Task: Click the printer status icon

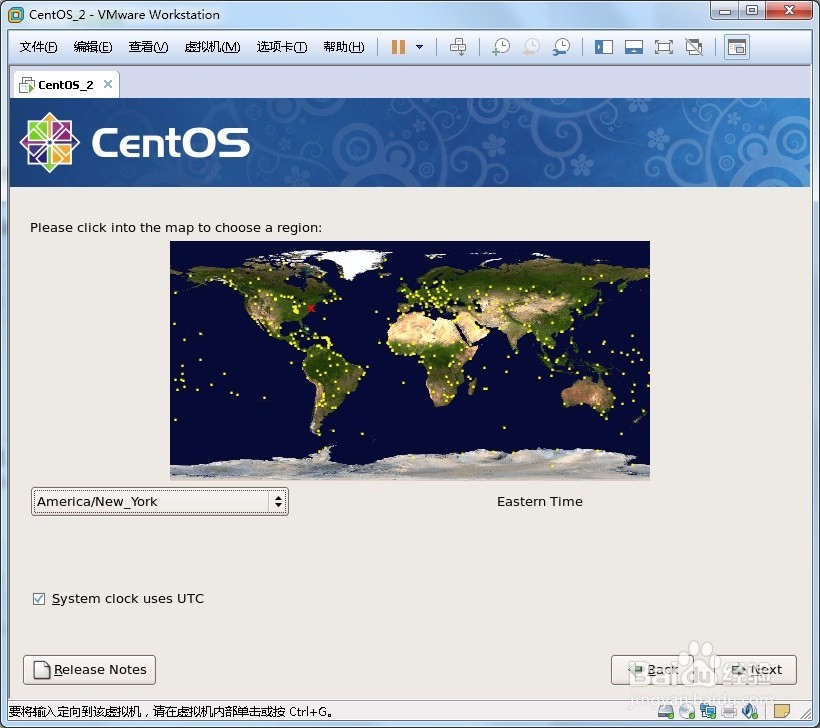Action: (728, 712)
